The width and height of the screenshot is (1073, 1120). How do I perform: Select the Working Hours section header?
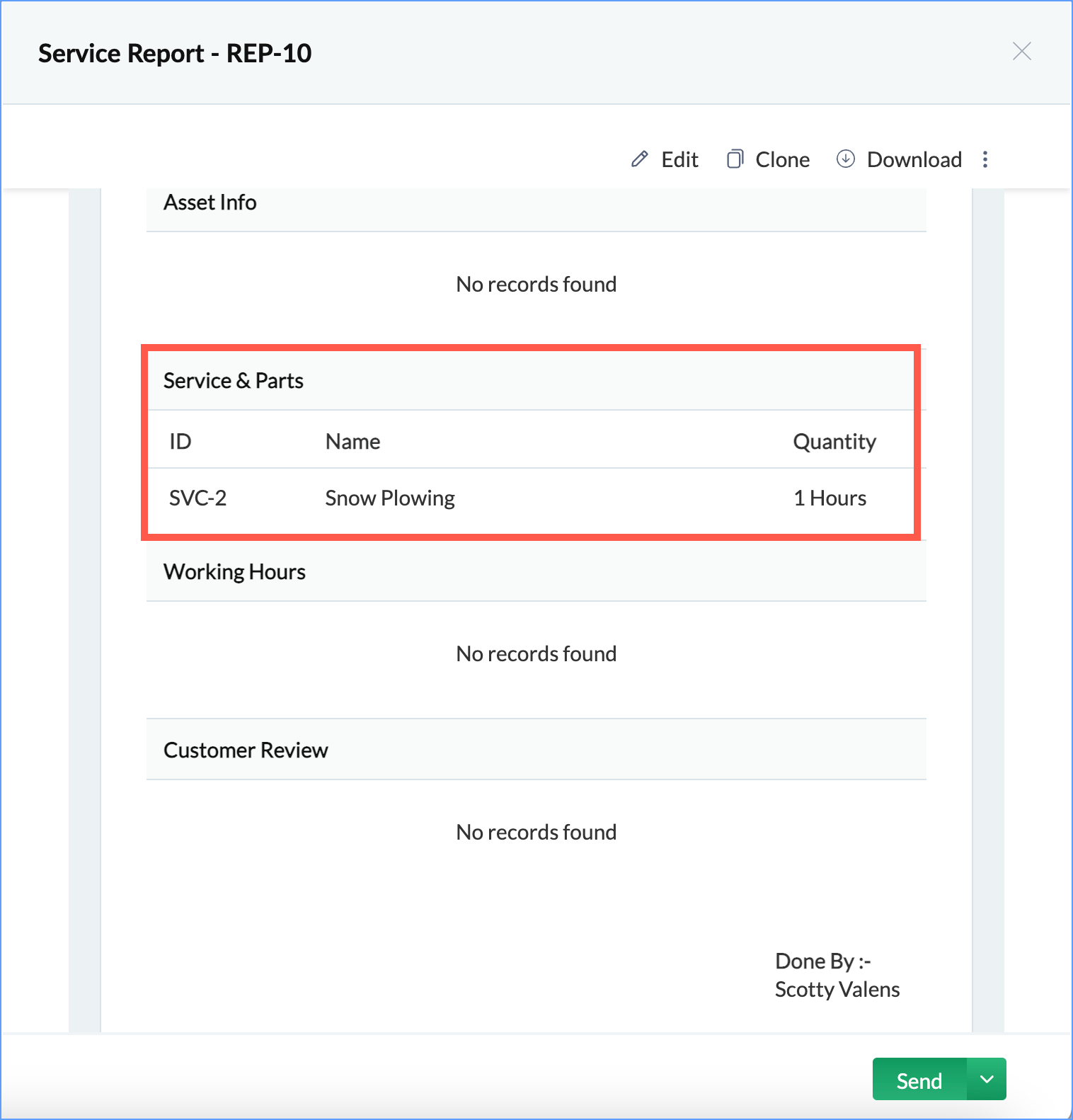(234, 572)
